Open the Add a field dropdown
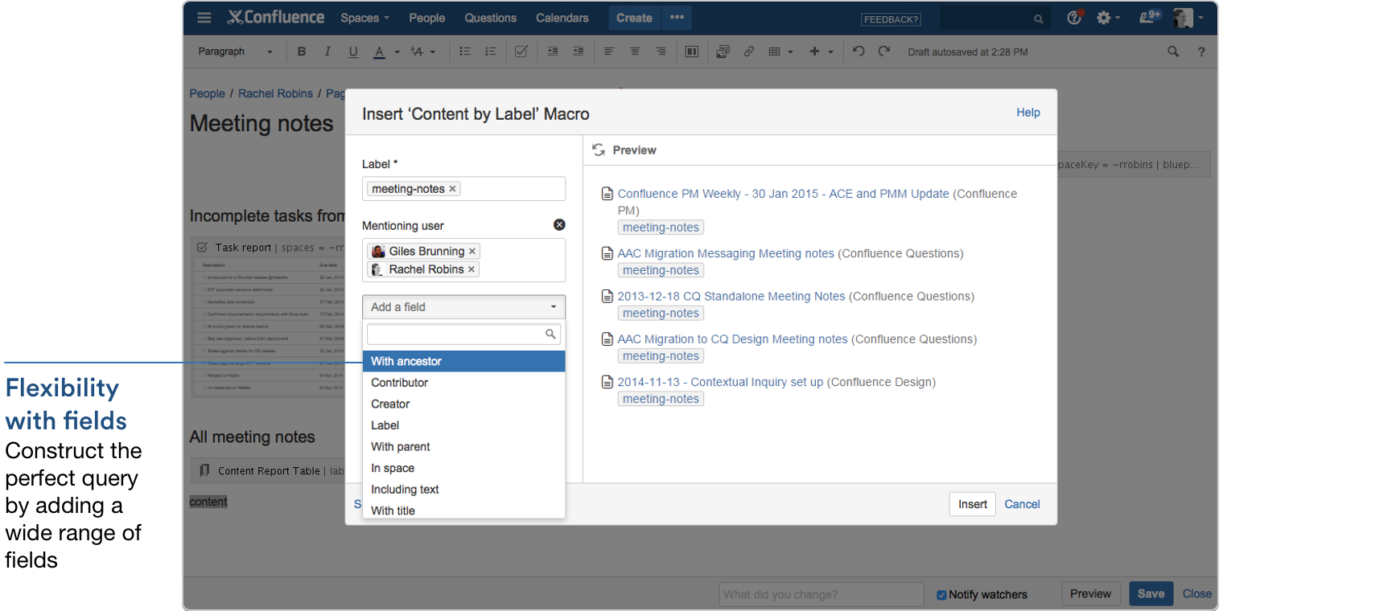 coord(463,306)
